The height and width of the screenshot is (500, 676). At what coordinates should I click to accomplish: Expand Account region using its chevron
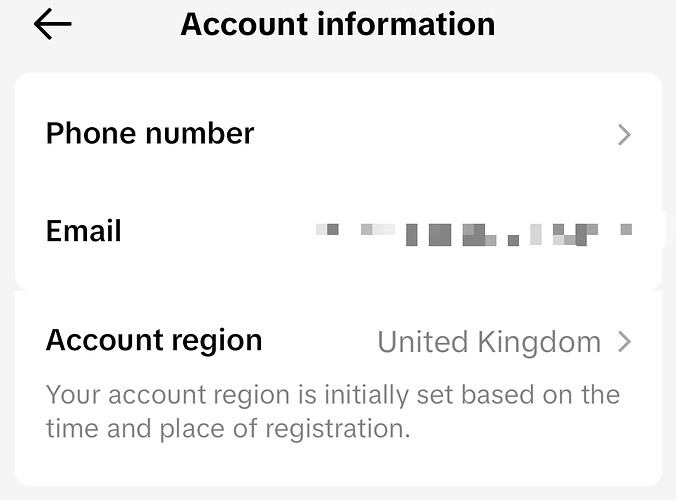624,343
